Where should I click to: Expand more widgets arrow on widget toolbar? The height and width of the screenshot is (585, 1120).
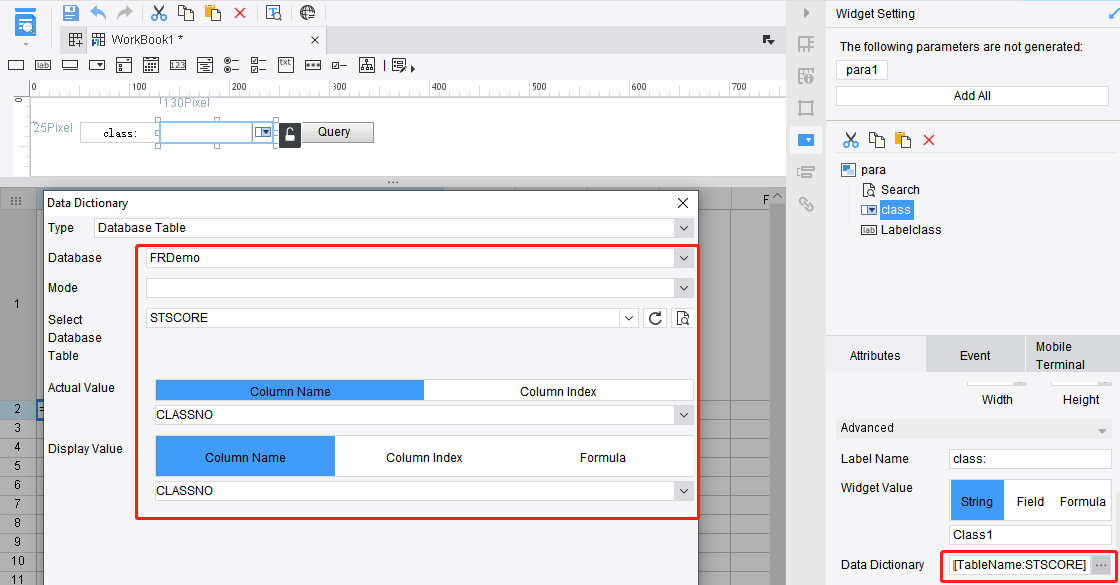pos(413,69)
